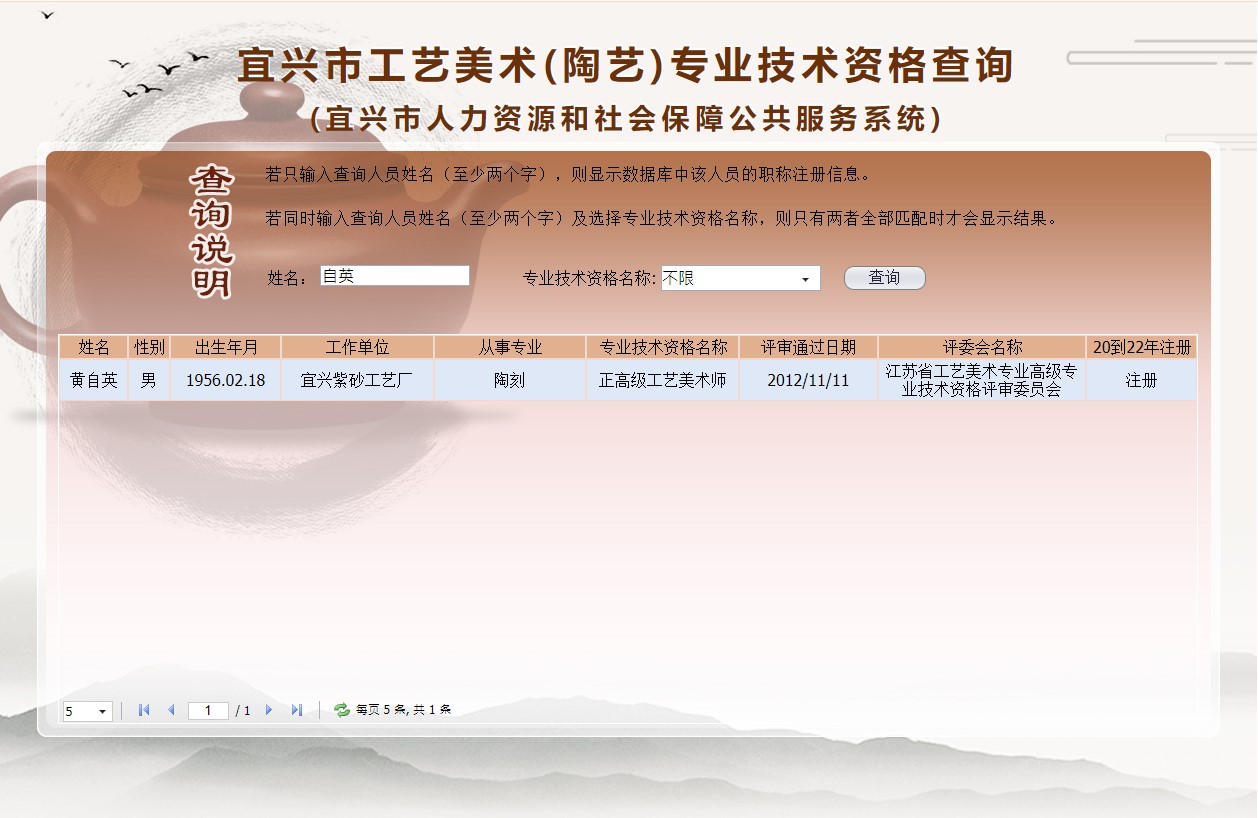
Task: Click the 正高级工艺美术师 qualification cell
Action: point(662,379)
